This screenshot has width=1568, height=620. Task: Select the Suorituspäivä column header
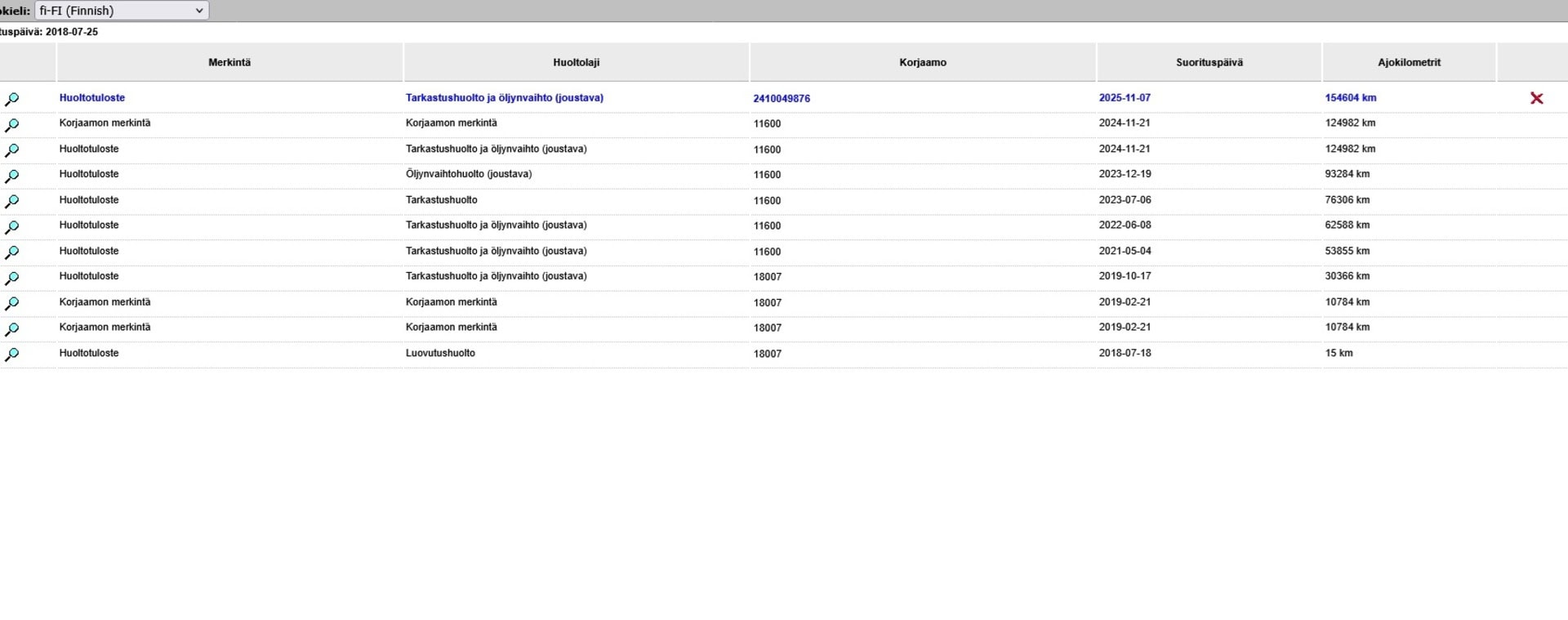[1209, 63]
